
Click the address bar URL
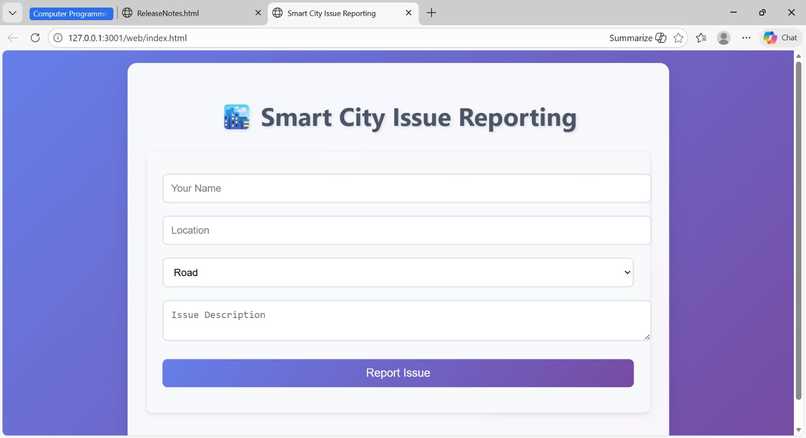point(127,38)
